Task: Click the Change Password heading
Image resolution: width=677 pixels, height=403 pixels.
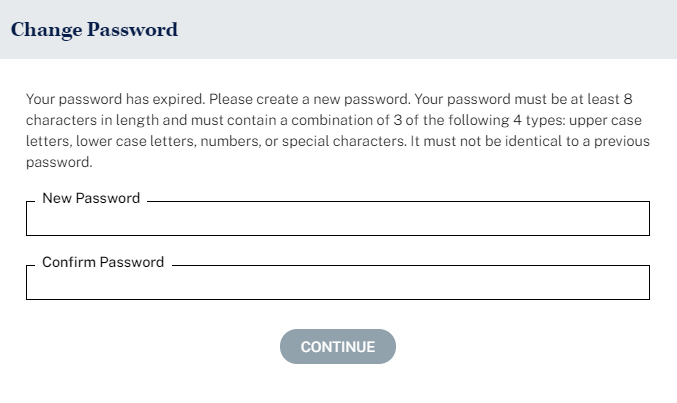Action: 94,30
